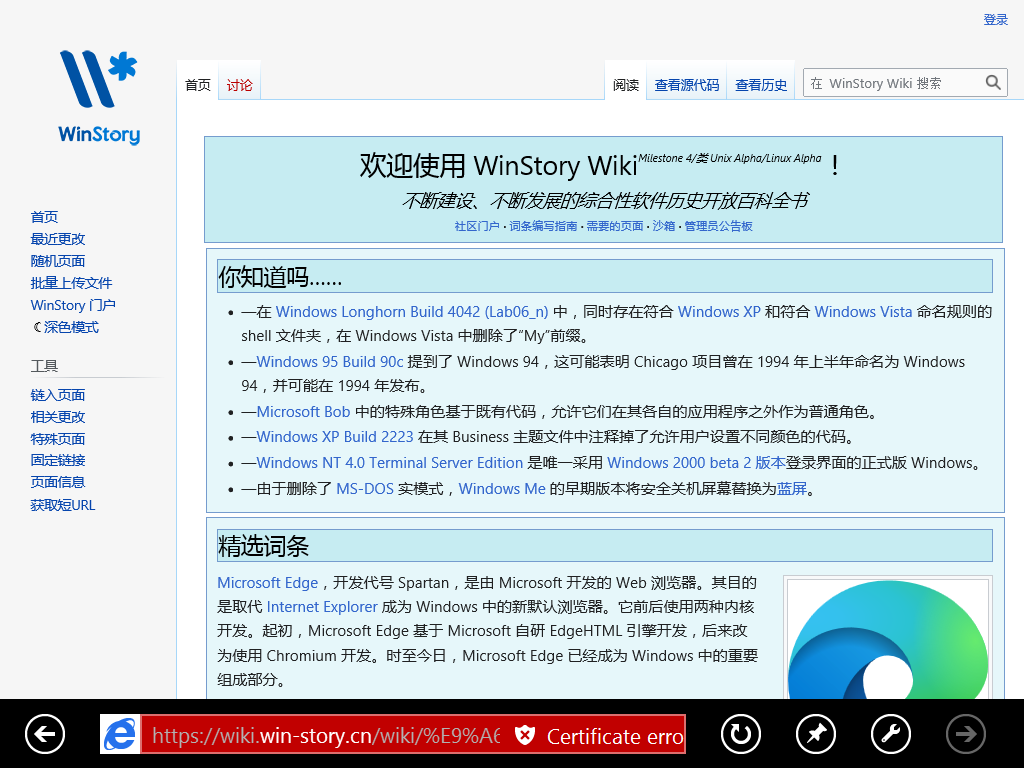Click the Microsoft Bob link
This screenshot has width=1024, height=768.
(x=303, y=412)
